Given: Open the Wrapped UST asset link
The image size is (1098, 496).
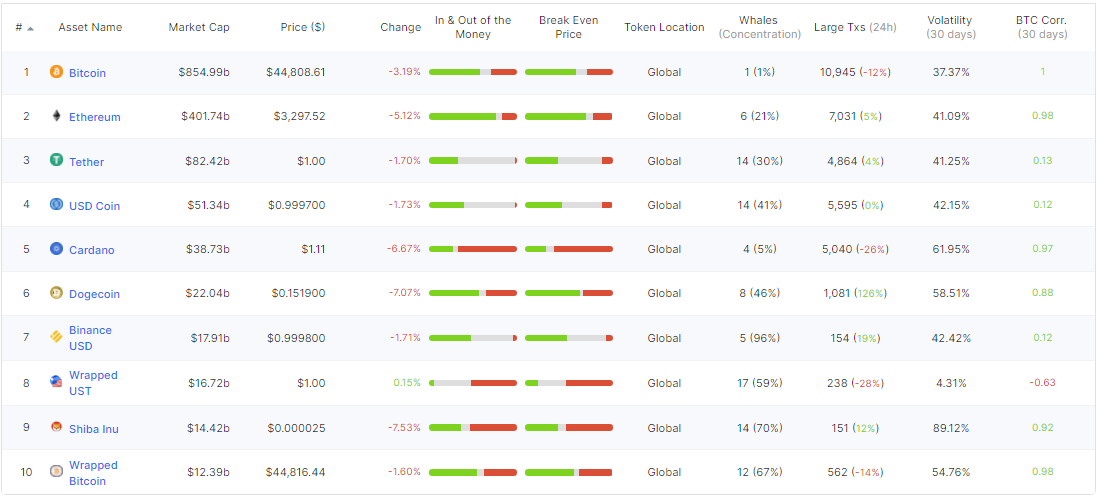Looking at the screenshot, I should click(93, 383).
